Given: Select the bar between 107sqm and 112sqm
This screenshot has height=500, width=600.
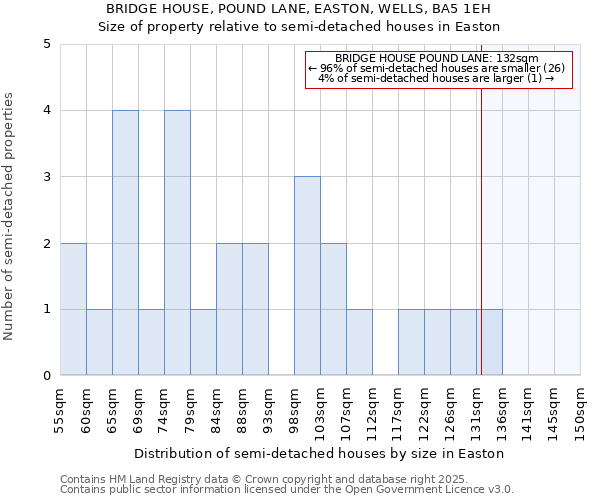Looking at the screenshot, I should point(359,342).
